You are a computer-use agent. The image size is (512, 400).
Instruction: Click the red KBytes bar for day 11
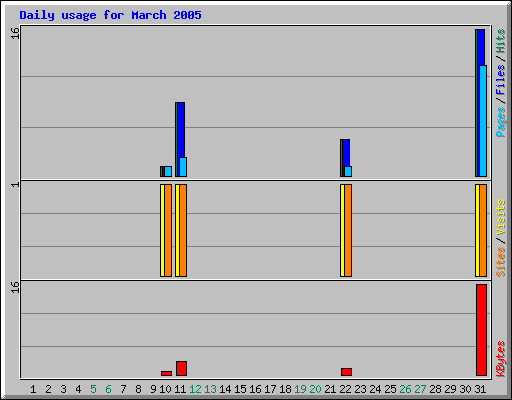coord(181,368)
